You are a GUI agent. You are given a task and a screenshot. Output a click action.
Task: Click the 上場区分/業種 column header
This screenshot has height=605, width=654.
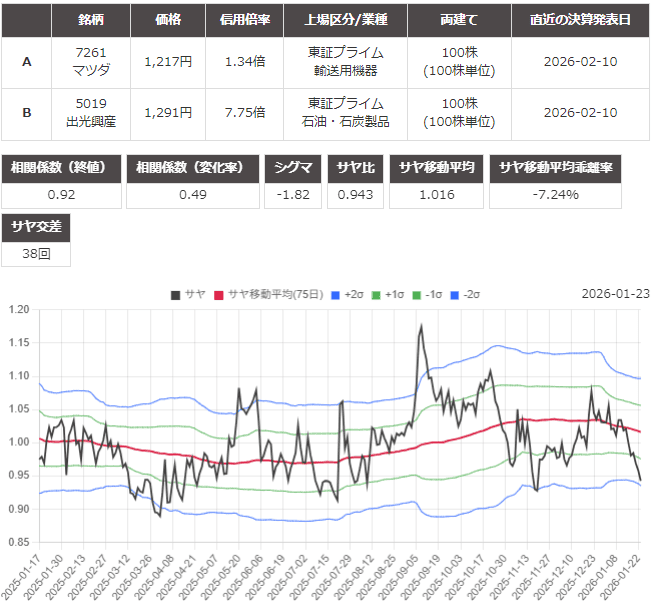pyautogui.click(x=348, y=20)
